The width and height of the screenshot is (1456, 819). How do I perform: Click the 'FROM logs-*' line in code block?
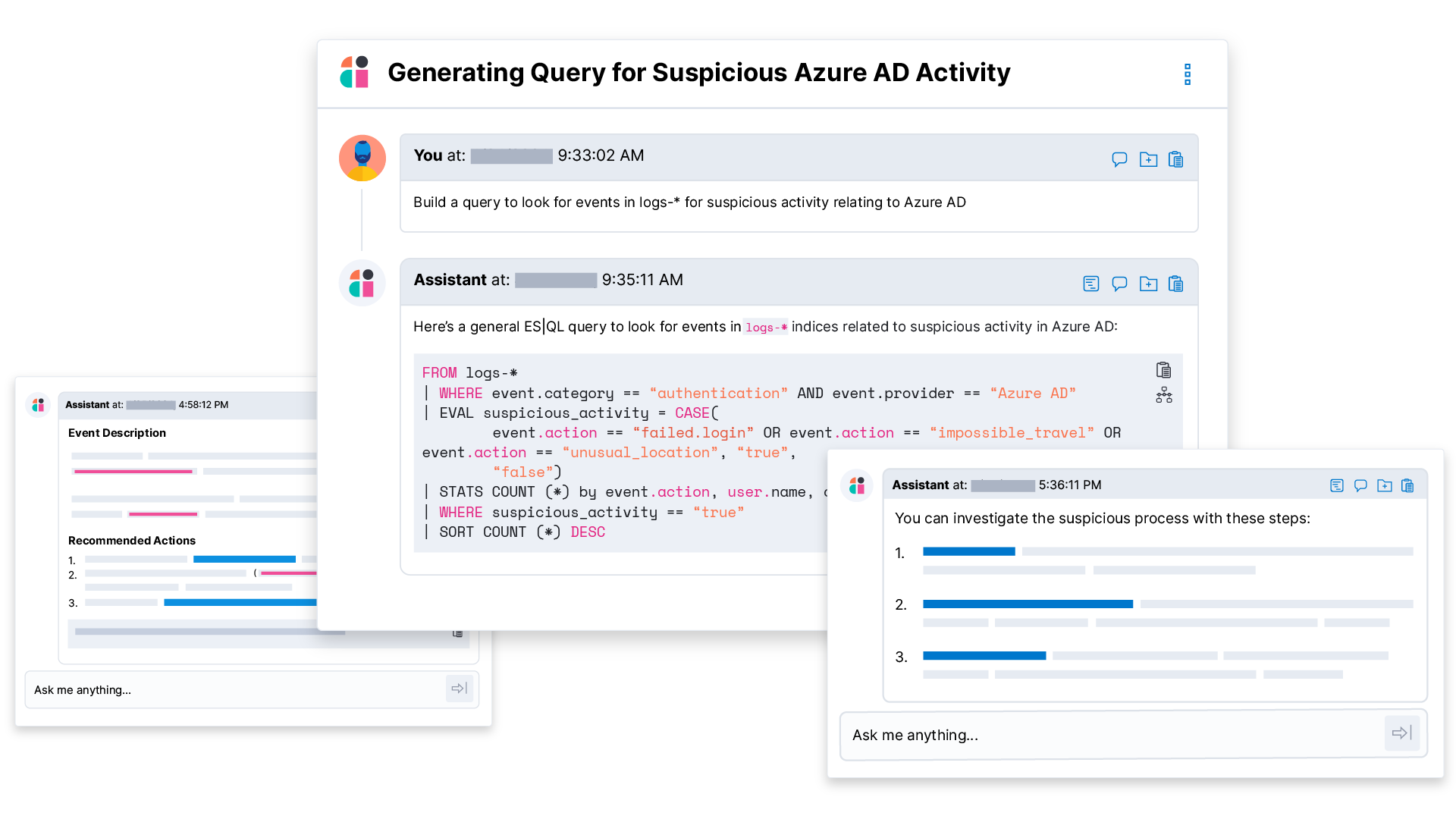(469, 373)
